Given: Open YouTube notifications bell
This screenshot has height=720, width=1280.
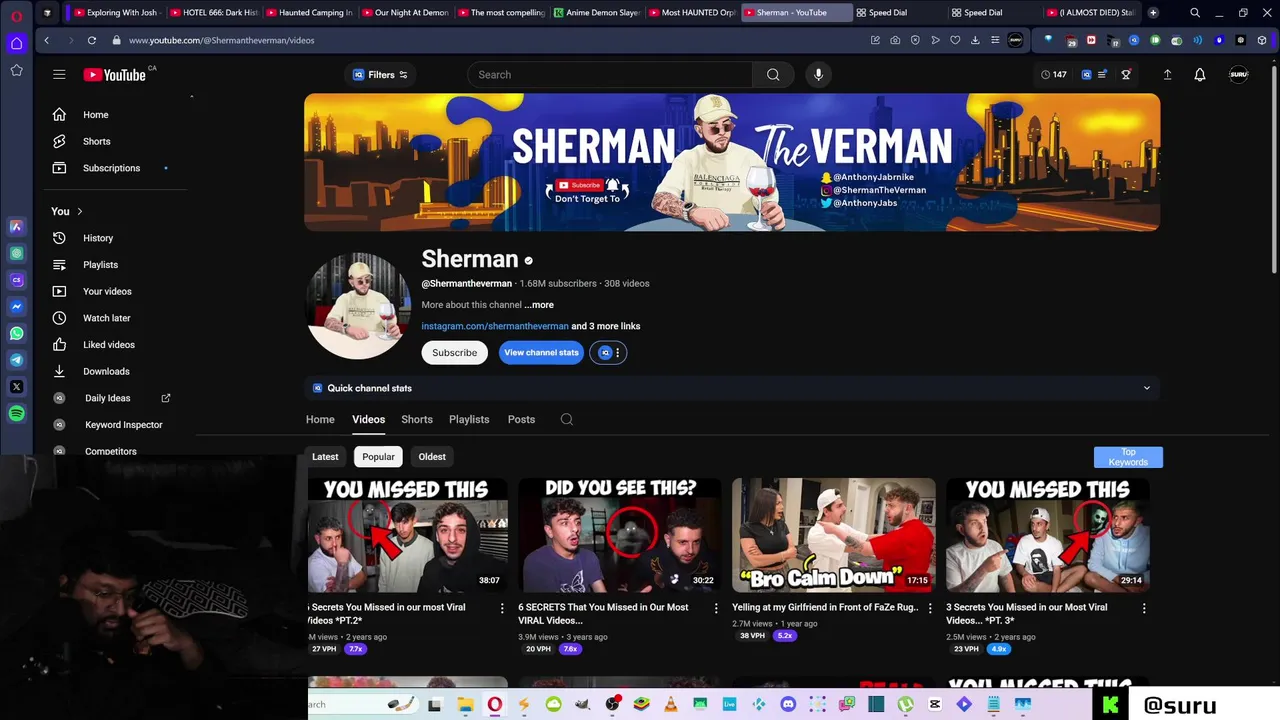Looking at the screenshot, I should click(1200, 74).
